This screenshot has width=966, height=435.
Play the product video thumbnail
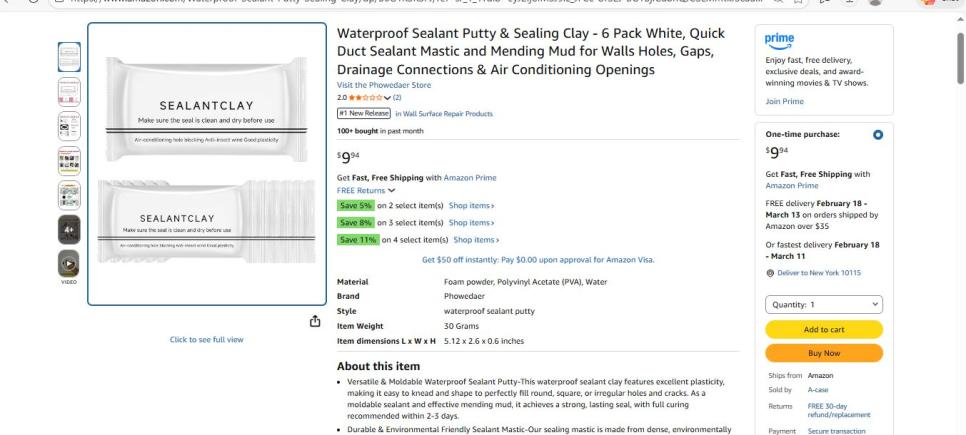point(69,264)
